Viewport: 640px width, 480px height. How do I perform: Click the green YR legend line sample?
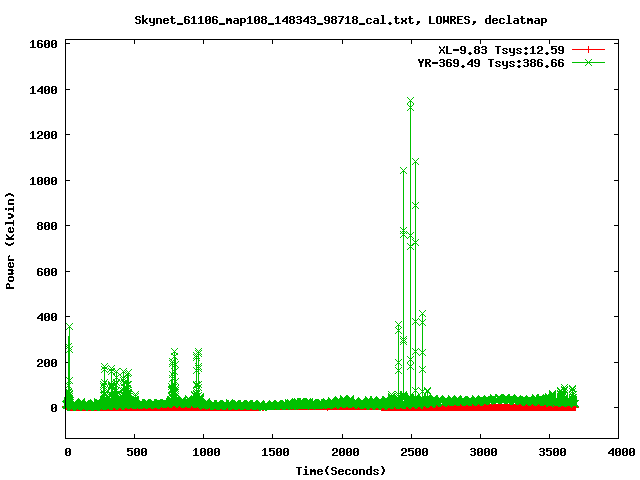[x=589, y=62]
